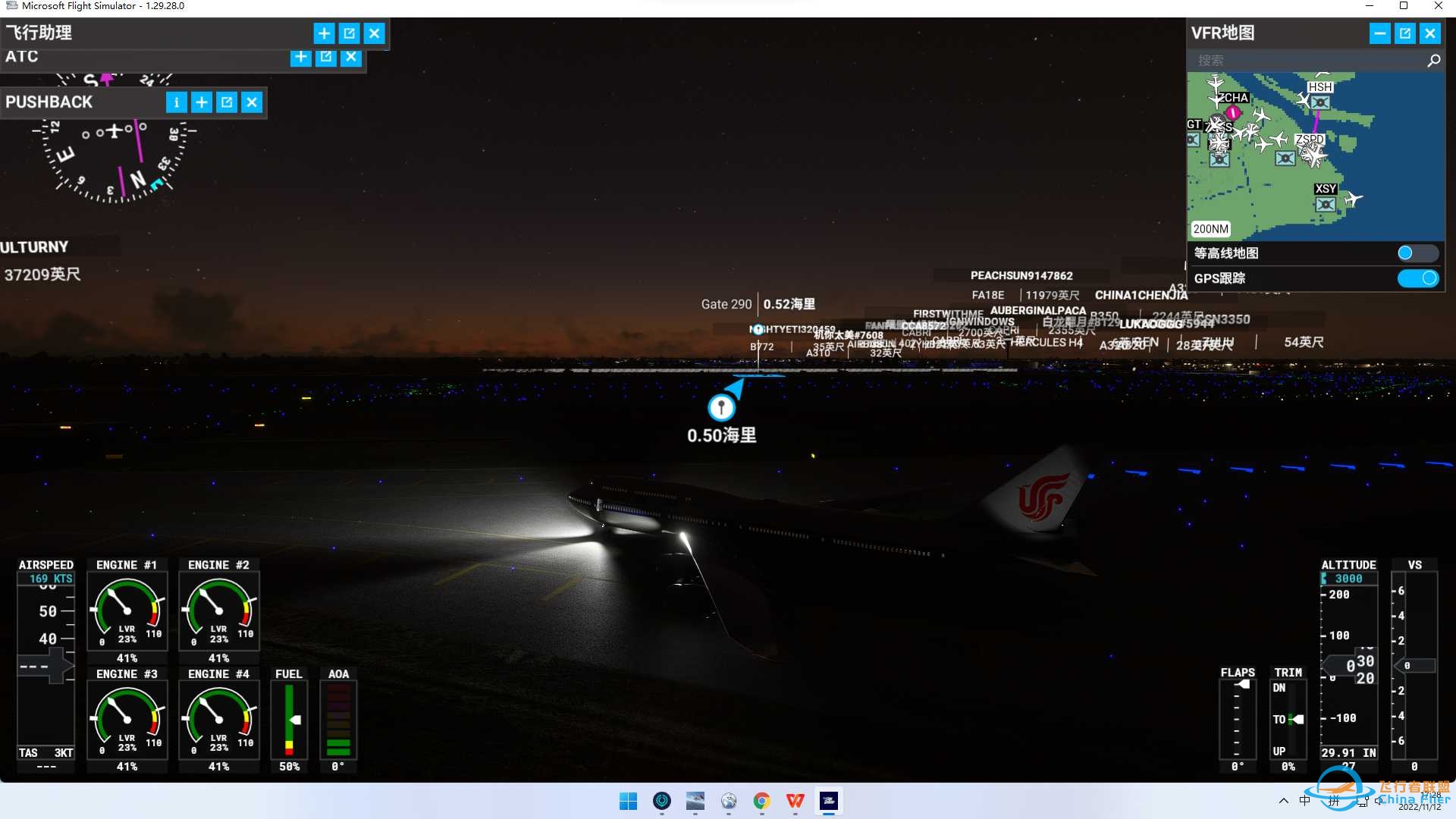Open Chrome from the taskbar

coord(761,801)
